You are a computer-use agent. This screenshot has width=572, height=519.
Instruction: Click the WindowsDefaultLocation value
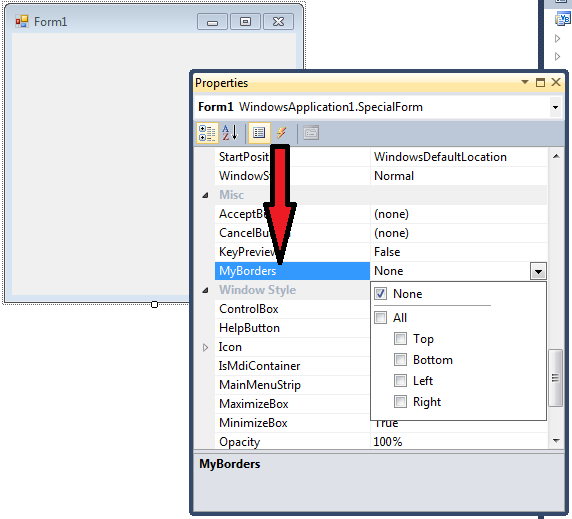coord(440,157)
